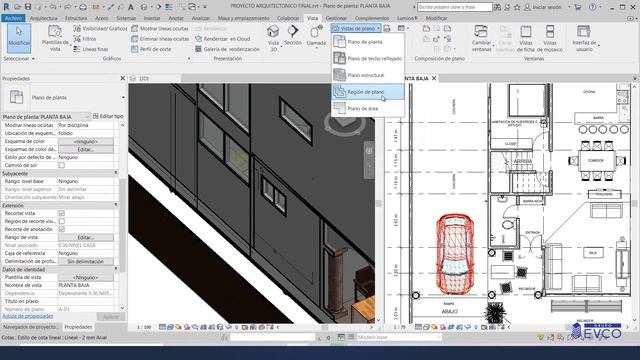The width and height of the screenshot is (640, 360).
Task: Switch to Arquitectura ribbon tab
Action: tap(44, 18)
